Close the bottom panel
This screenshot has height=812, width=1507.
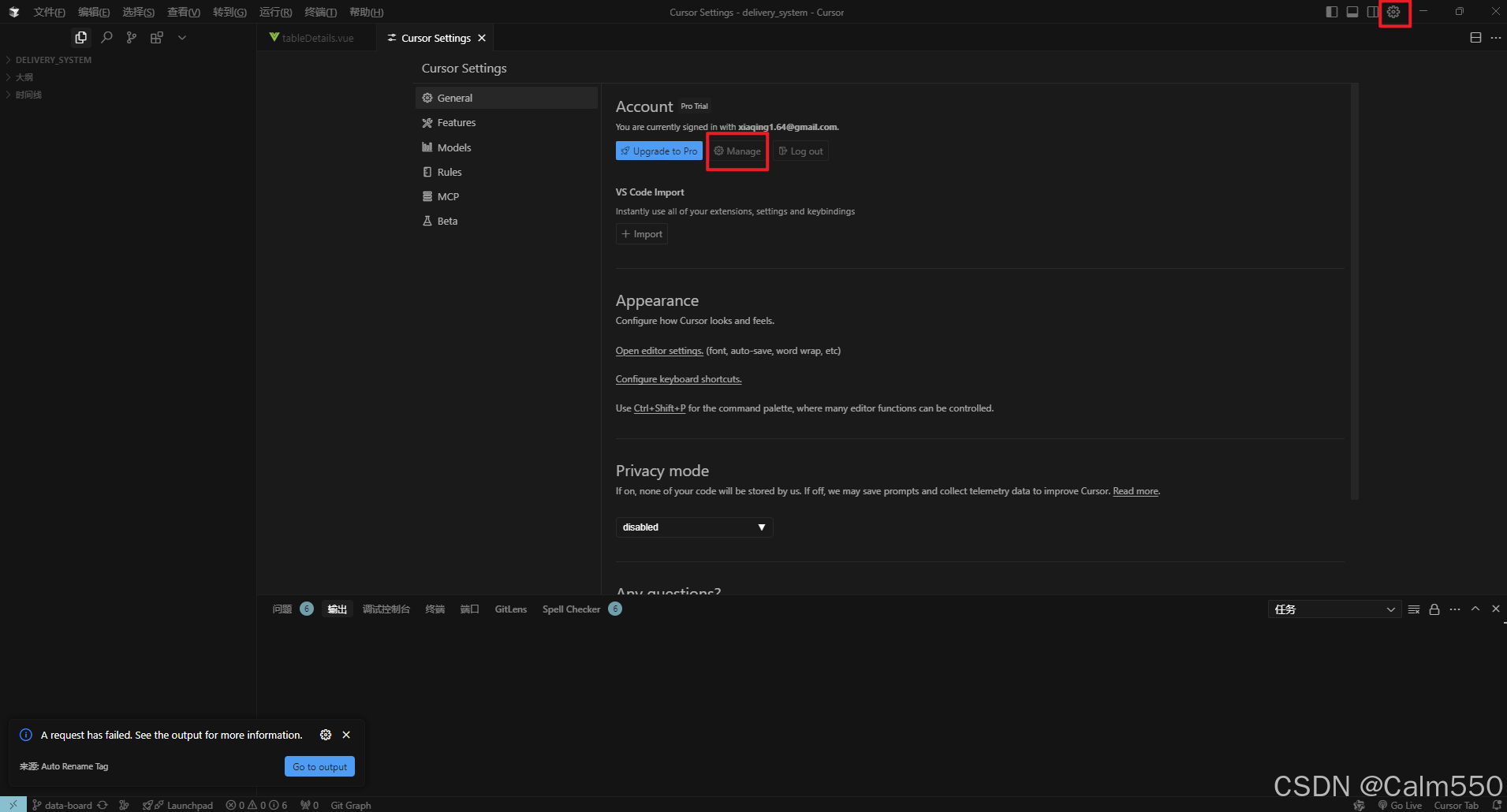pyautogui.click(x=1496, y=609)
